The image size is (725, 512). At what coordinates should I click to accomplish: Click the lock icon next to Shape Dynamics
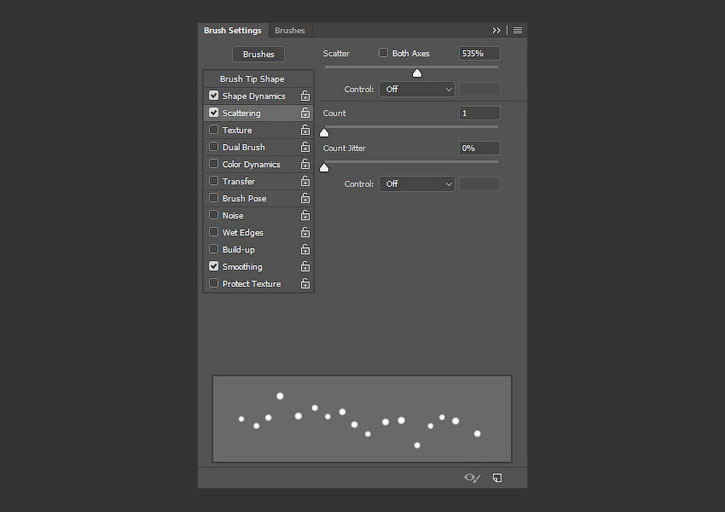[x=305, y=96]
